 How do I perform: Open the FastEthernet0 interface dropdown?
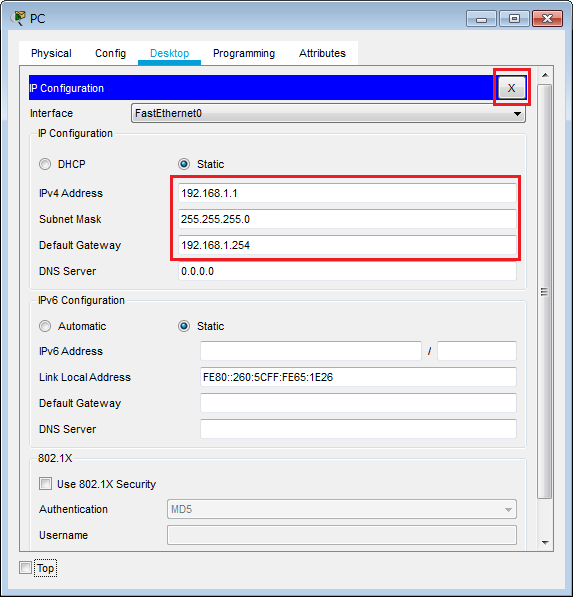[x=328, y=113]
